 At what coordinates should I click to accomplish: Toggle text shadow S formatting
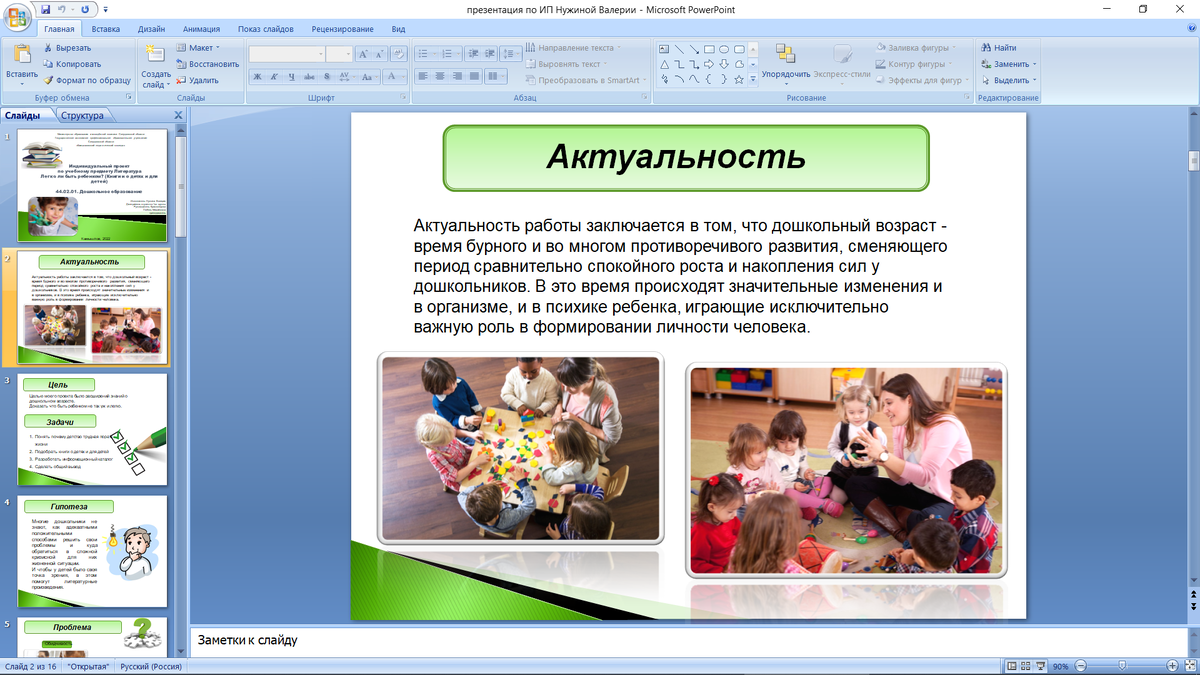325,76
